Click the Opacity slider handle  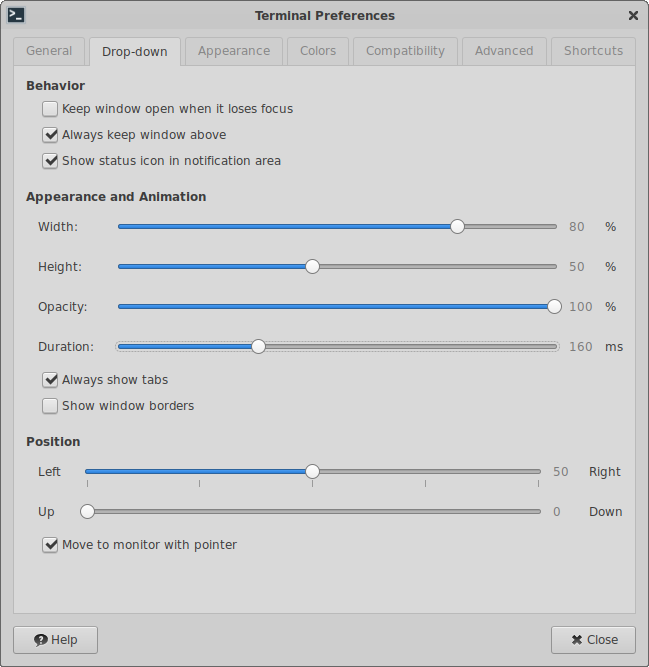point(554,307)
